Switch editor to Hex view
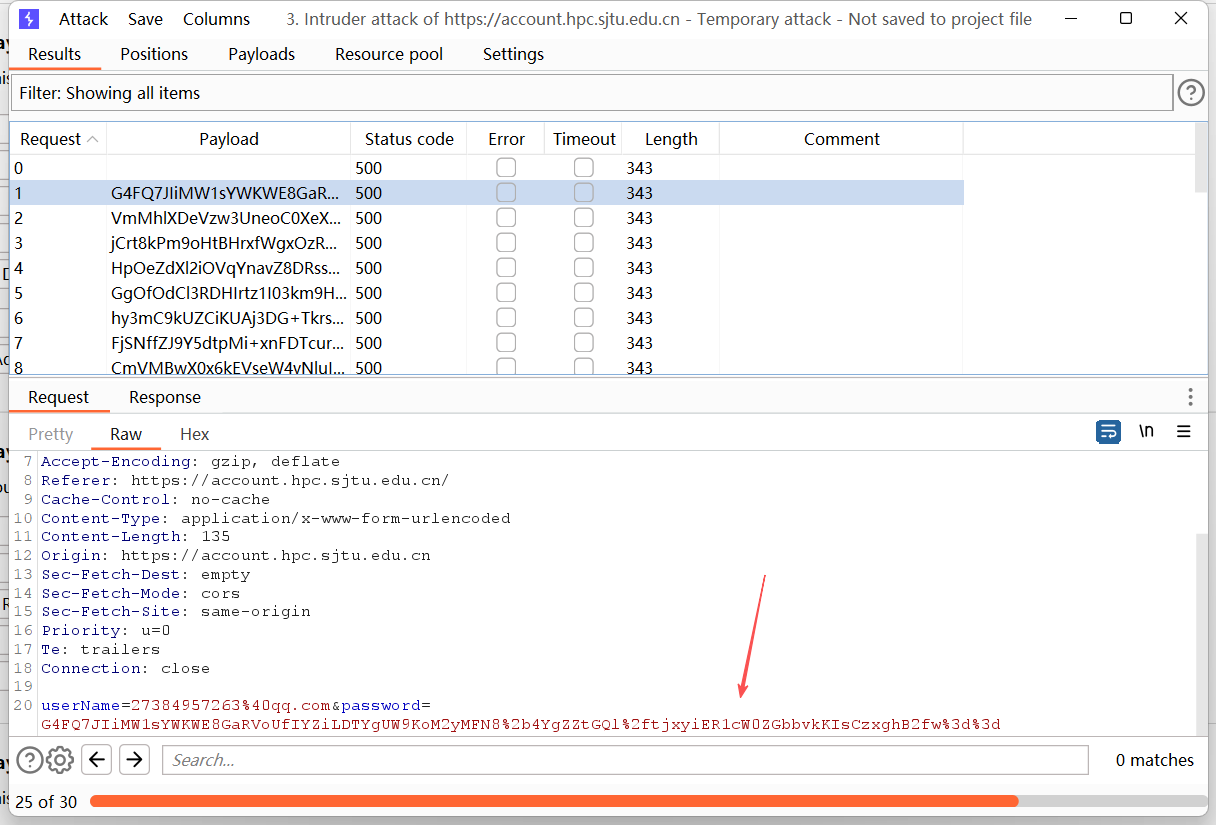 pyautogui.click(x=195, y=434)
